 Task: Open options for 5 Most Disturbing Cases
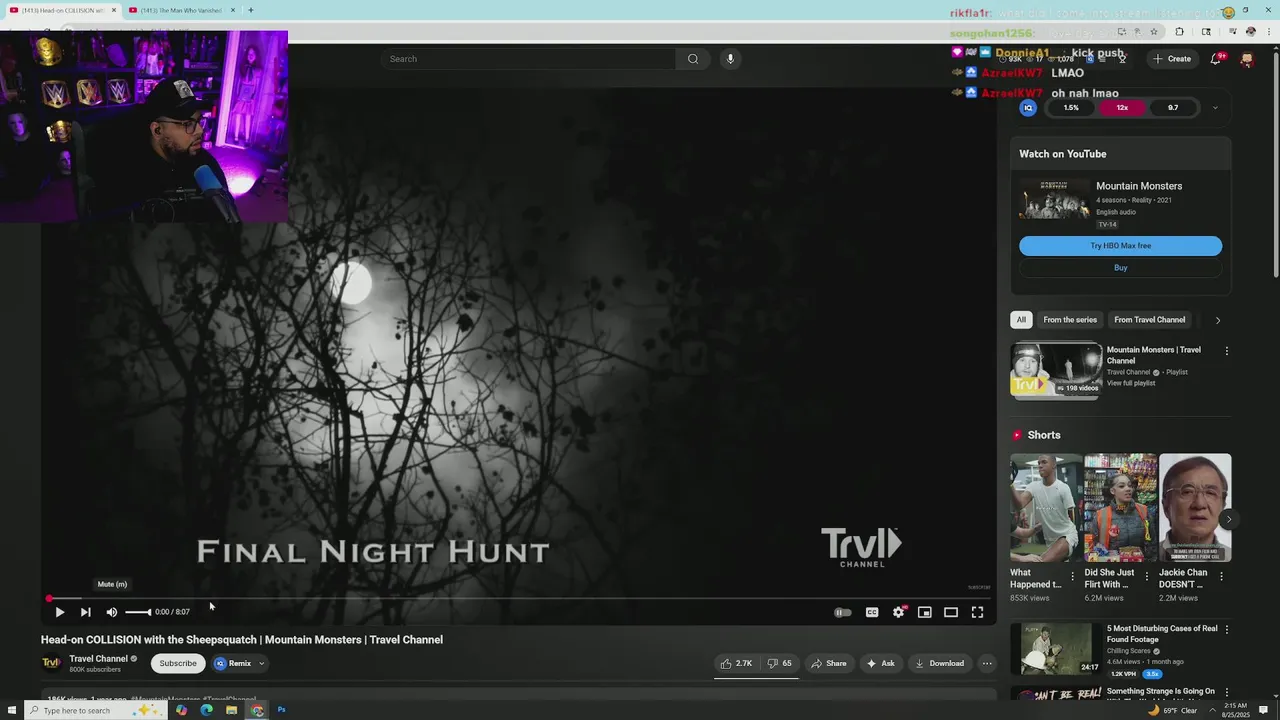(x=1227, y=630)
